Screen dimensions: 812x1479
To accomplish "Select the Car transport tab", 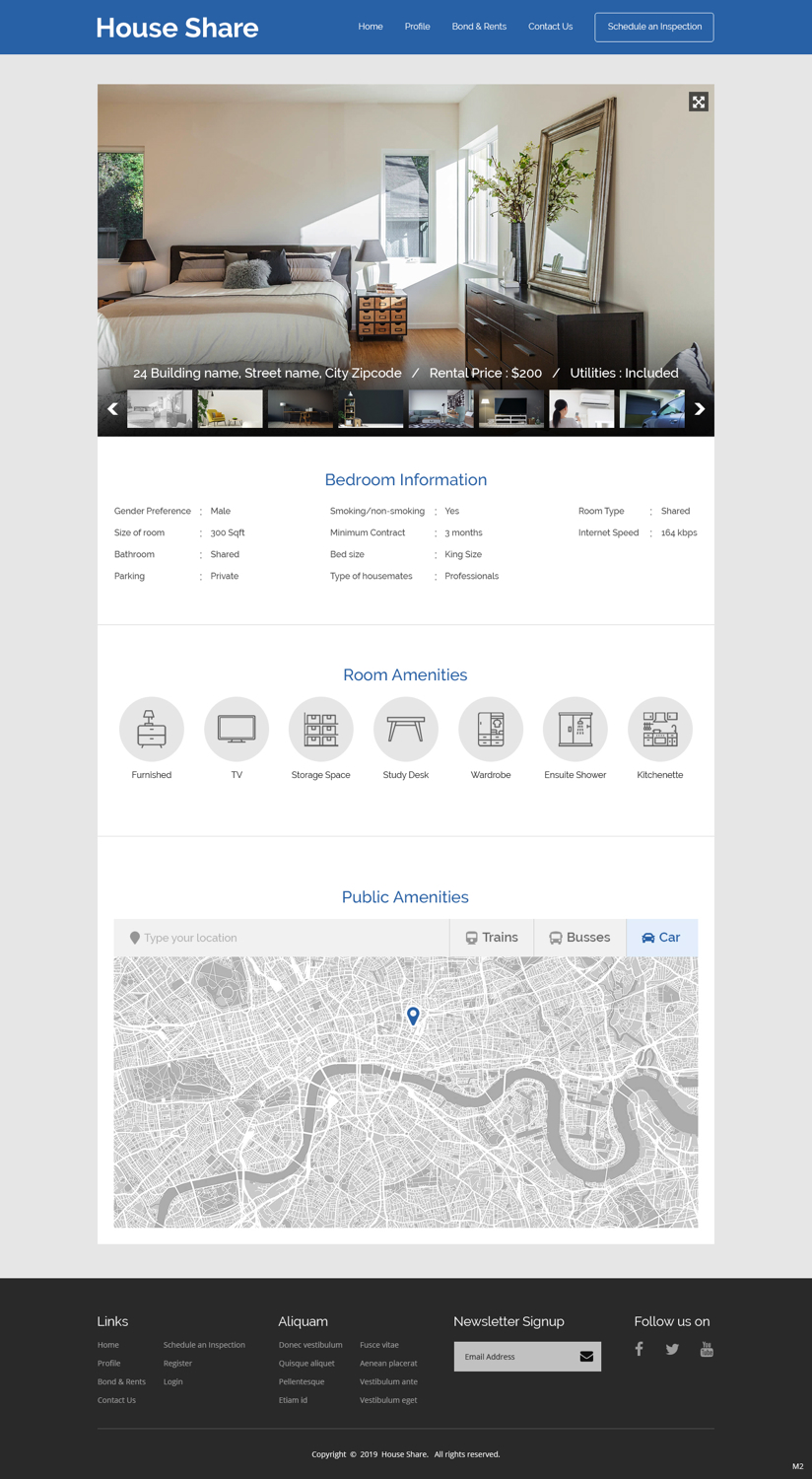I will point(661,938).
